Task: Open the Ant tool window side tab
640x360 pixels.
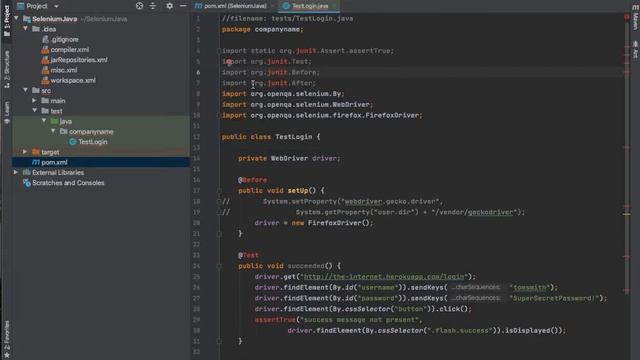Action: [x=635, y=49]
